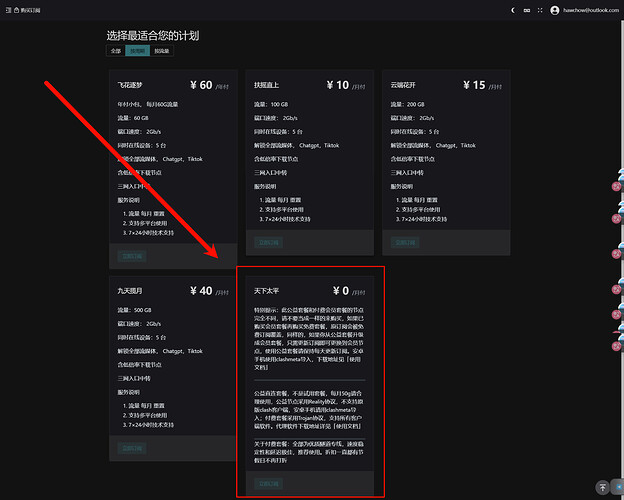Image resolution: width=624 pixels, height=500 pixels.
Task: Subscribe to the 扶摇直上 ¥10 plan
Action: 268,242
